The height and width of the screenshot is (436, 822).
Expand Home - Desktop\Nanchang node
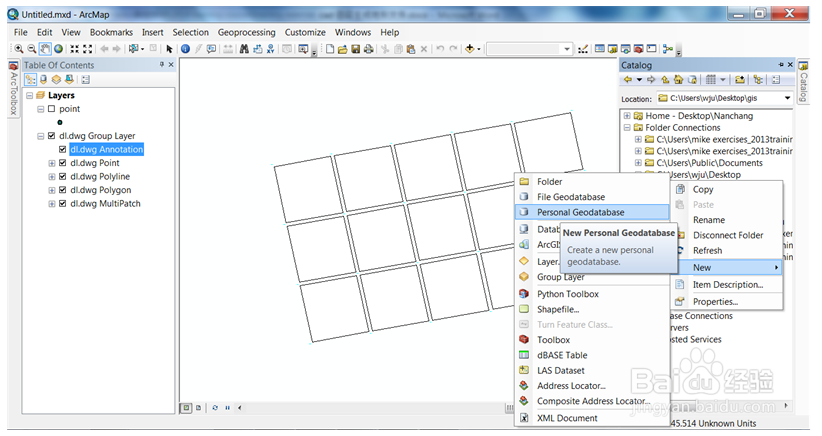pyautogui.click(x=627, y=116)
